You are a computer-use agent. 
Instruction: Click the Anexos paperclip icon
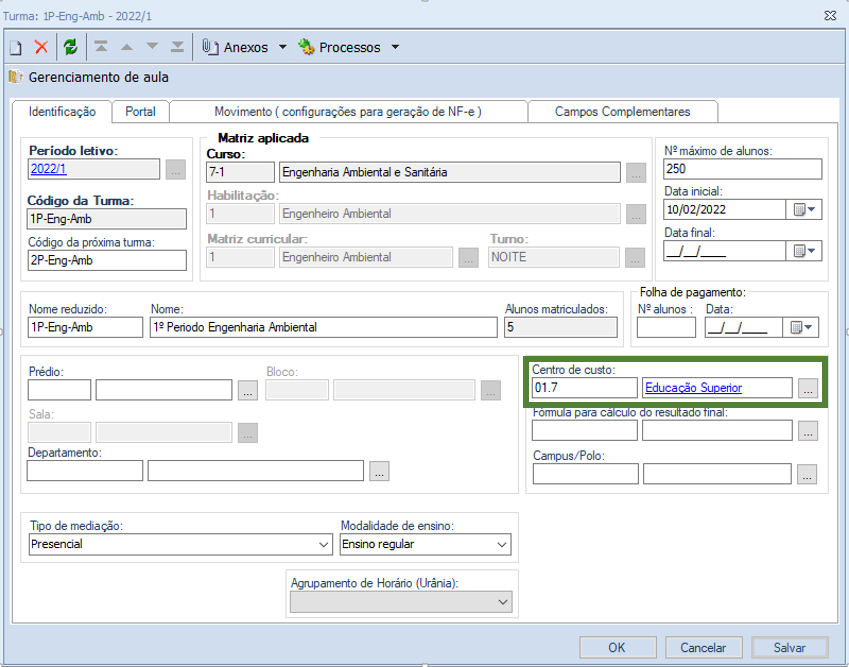tap(210, 47)
